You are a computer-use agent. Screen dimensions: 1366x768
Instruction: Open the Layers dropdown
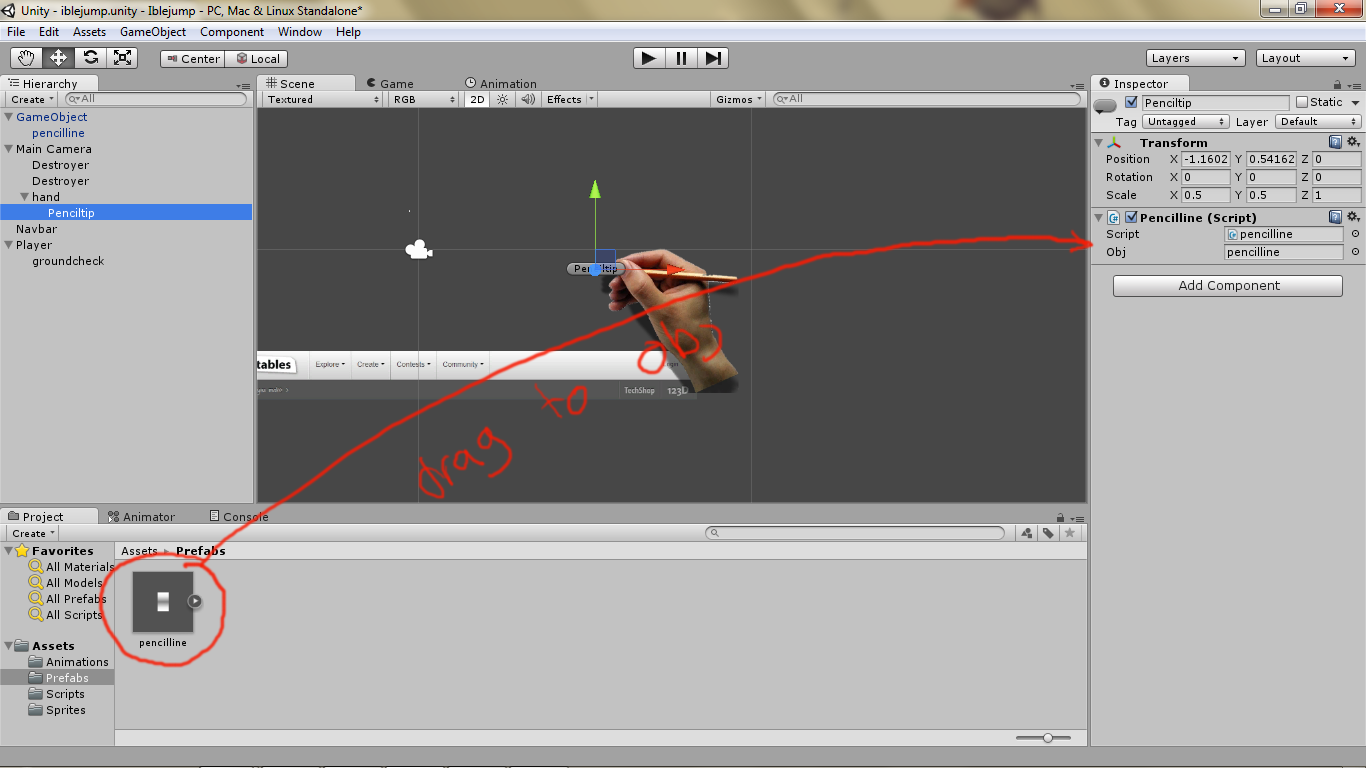pos(1195,58)
